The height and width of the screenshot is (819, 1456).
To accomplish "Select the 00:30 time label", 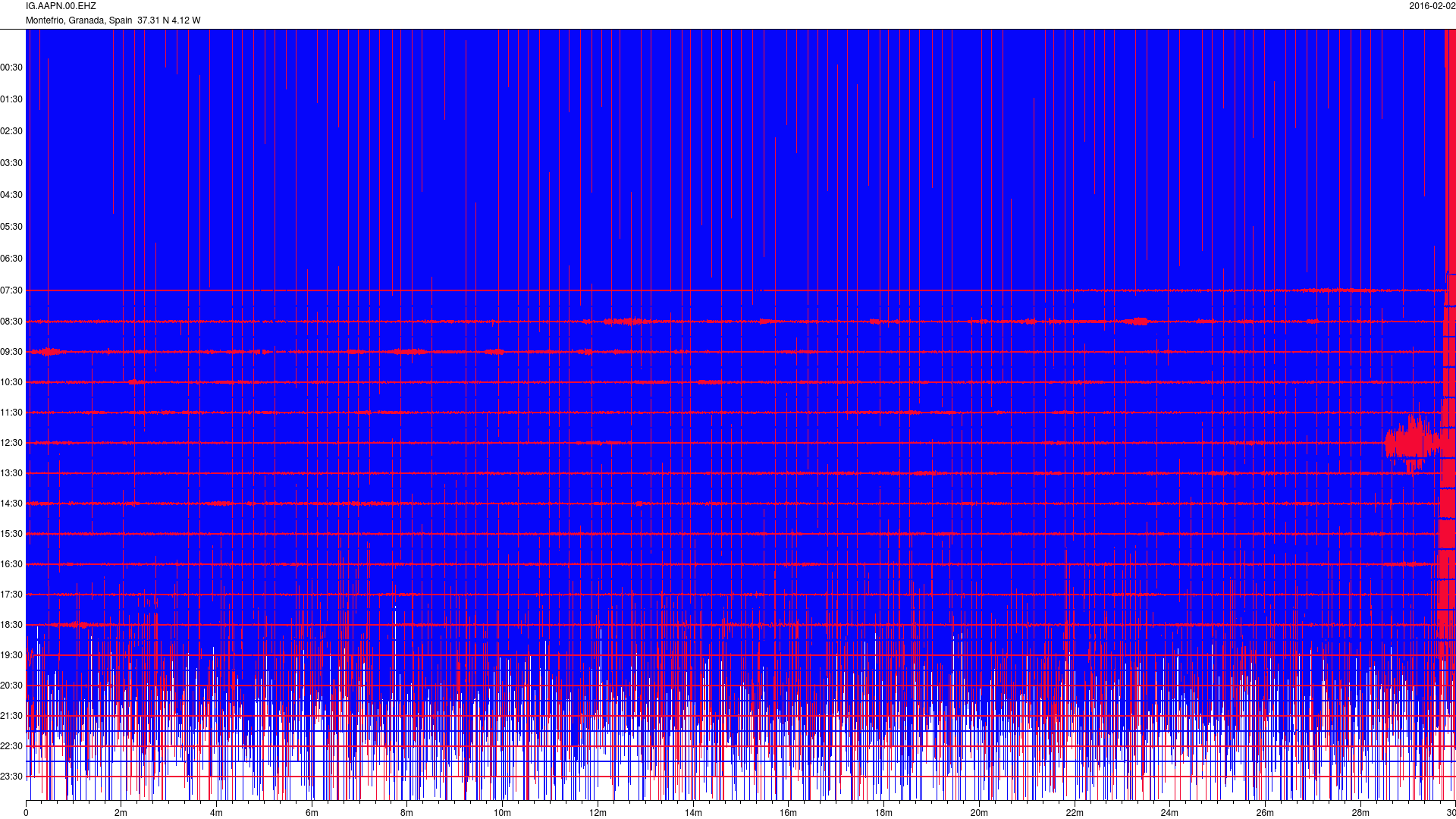I will point(11,67).
